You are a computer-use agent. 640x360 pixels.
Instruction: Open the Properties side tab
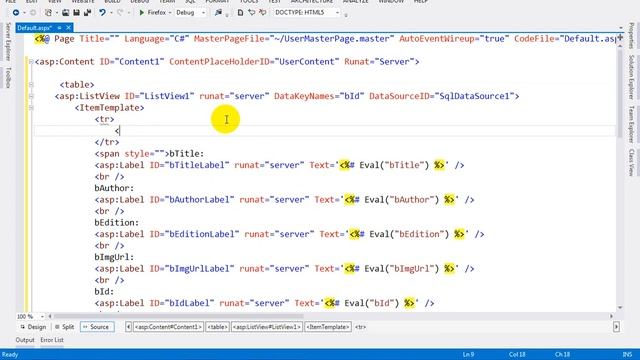(x=631, y=36)
